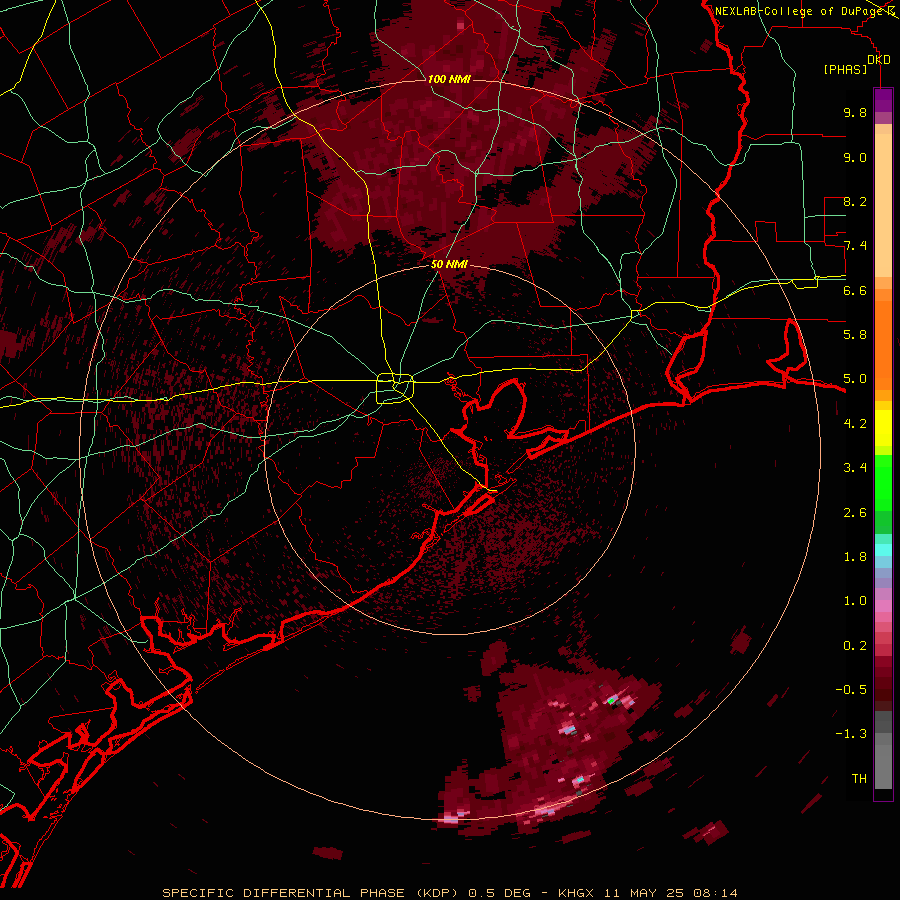Click the -0.5 legend value
This screenshot has height=900, width=900.
click(851, 690)
